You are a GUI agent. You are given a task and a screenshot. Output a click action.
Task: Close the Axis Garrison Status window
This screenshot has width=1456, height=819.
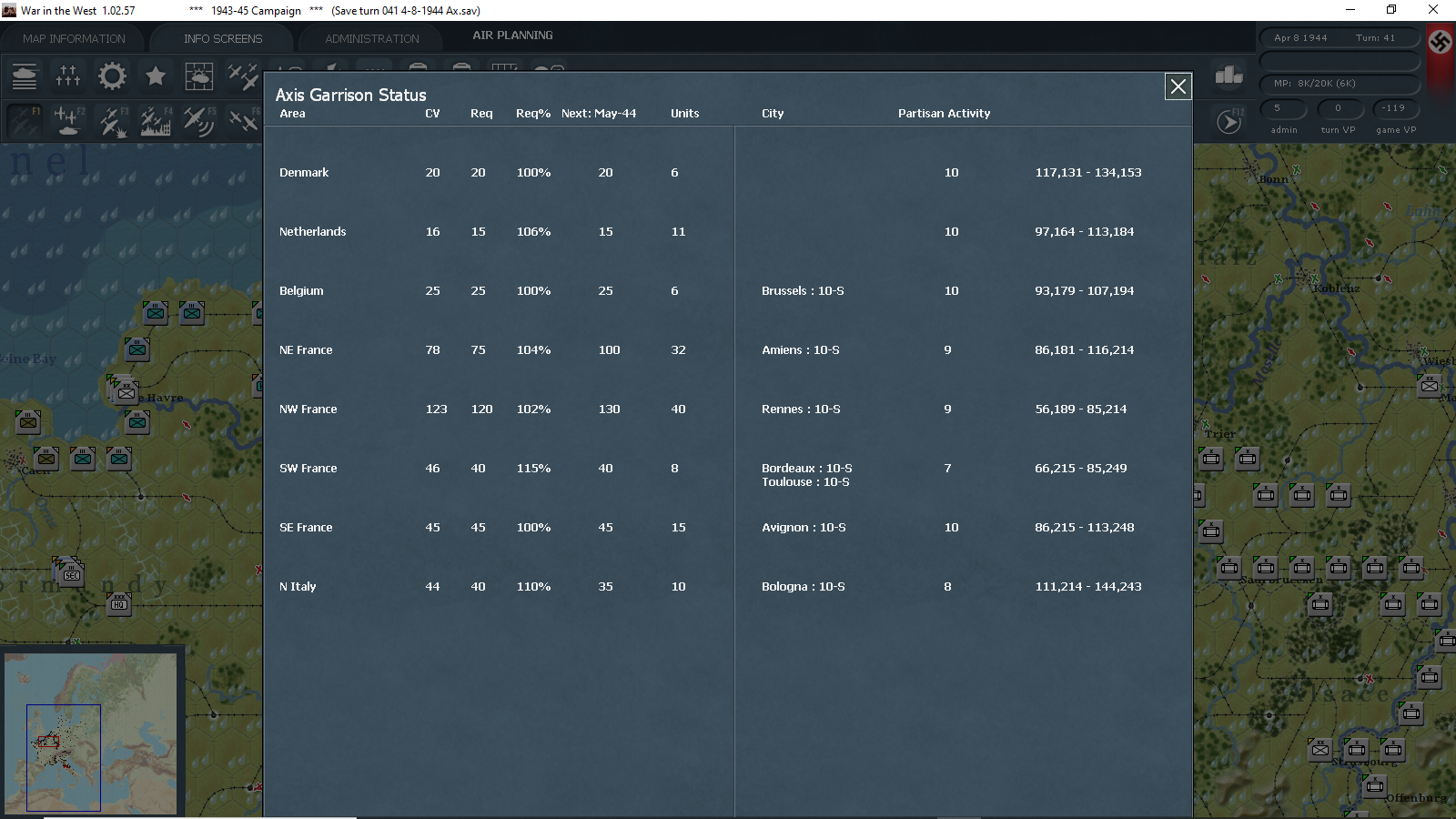tap(1178, 86)
